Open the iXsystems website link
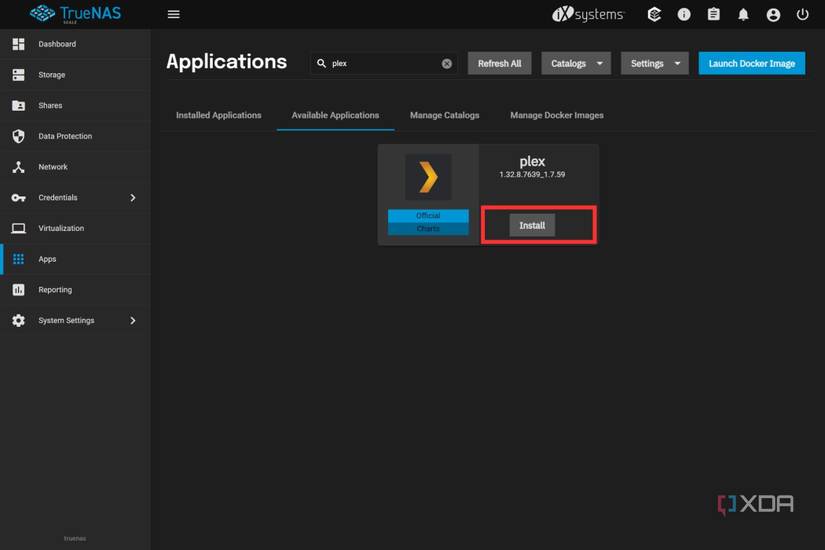 point(588,14)
